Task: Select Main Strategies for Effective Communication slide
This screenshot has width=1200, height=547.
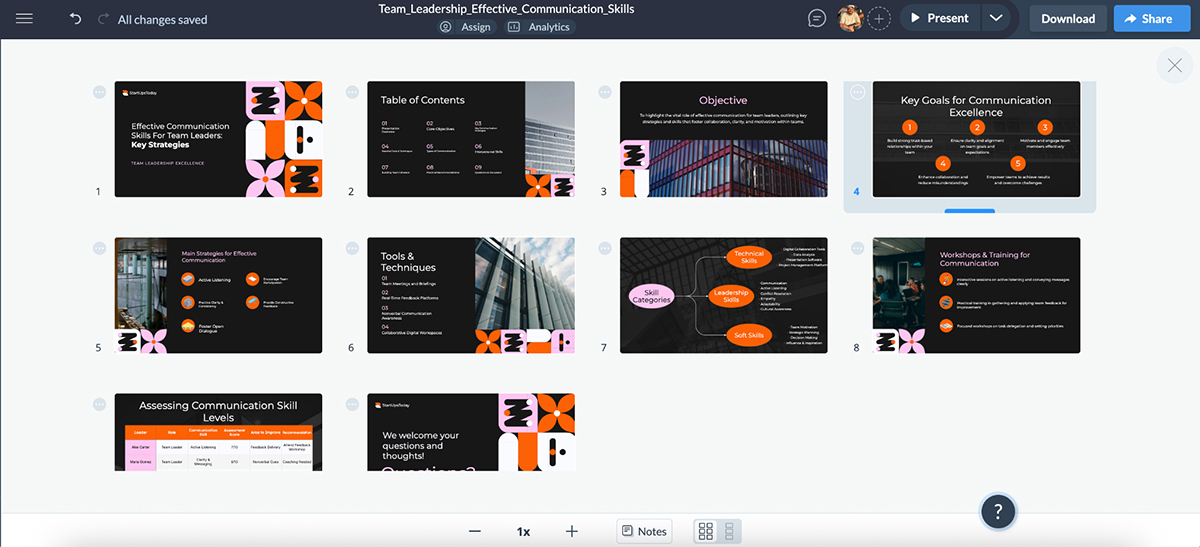Action: (219, 295)
